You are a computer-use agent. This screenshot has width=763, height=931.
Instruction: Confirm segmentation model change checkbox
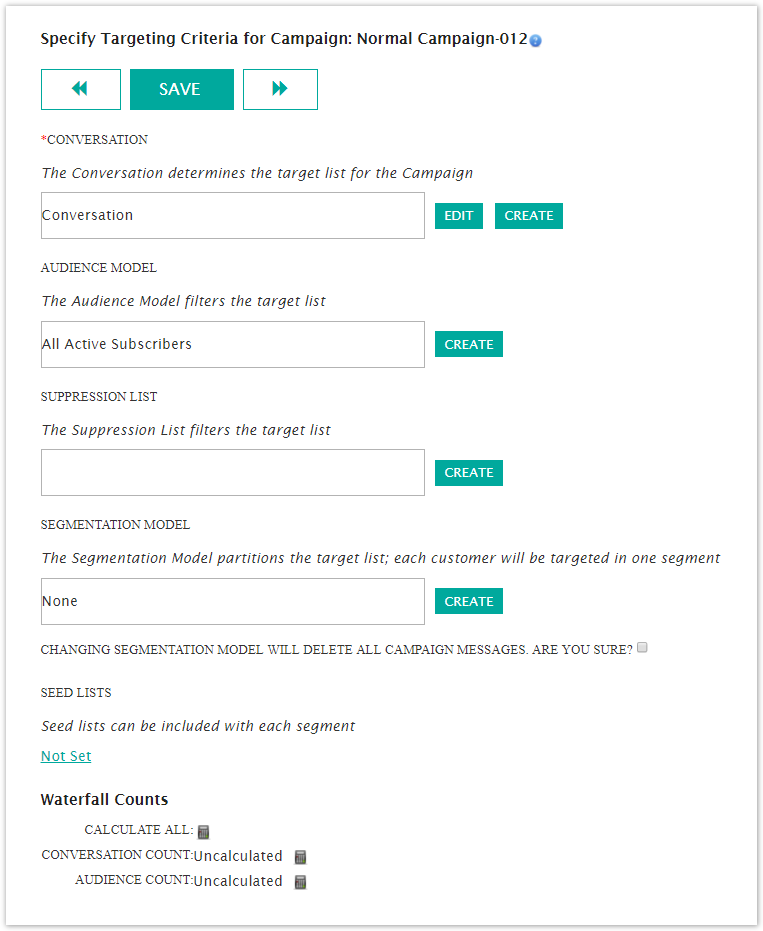click(x=643, y=648)
